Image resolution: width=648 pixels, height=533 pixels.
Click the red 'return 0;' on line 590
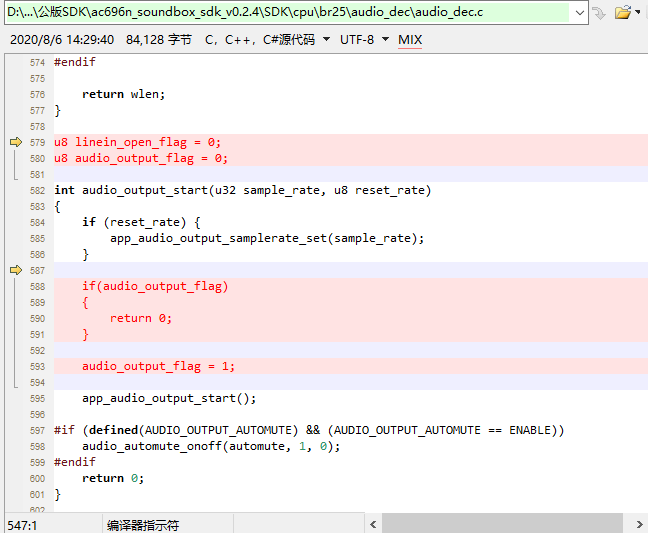pyautogui.click(x=141, y=318)
